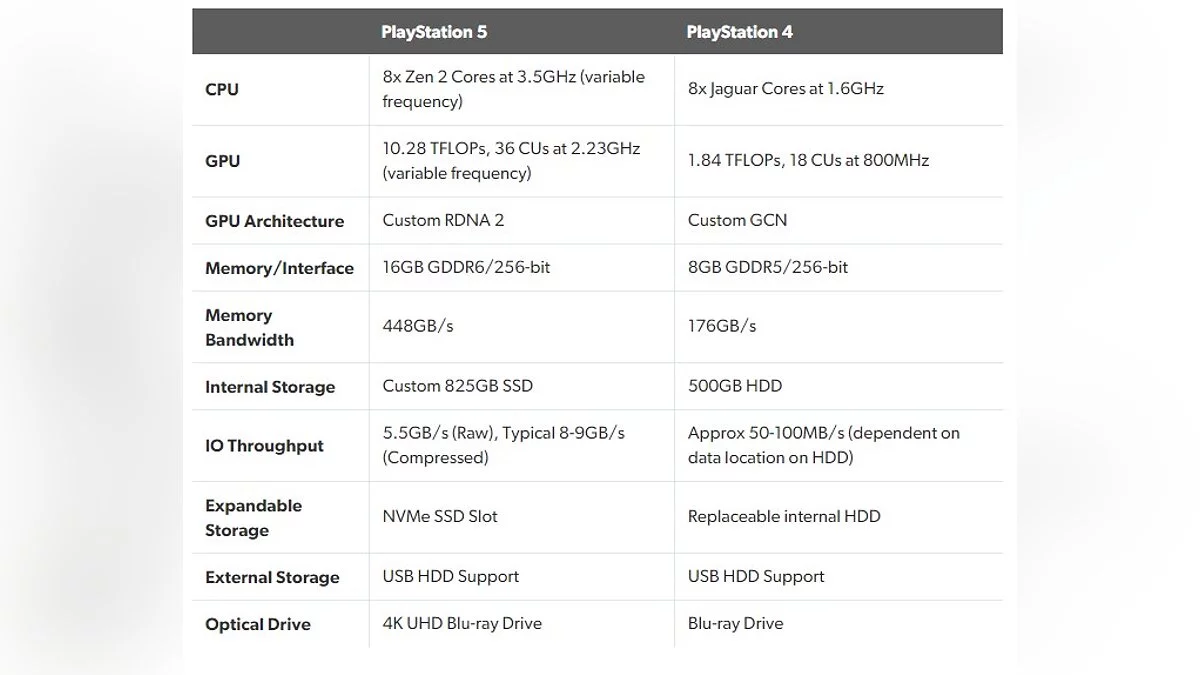Click the IO Throughput row label
This screenshot has height=675, width=1200.
point(264,446)
